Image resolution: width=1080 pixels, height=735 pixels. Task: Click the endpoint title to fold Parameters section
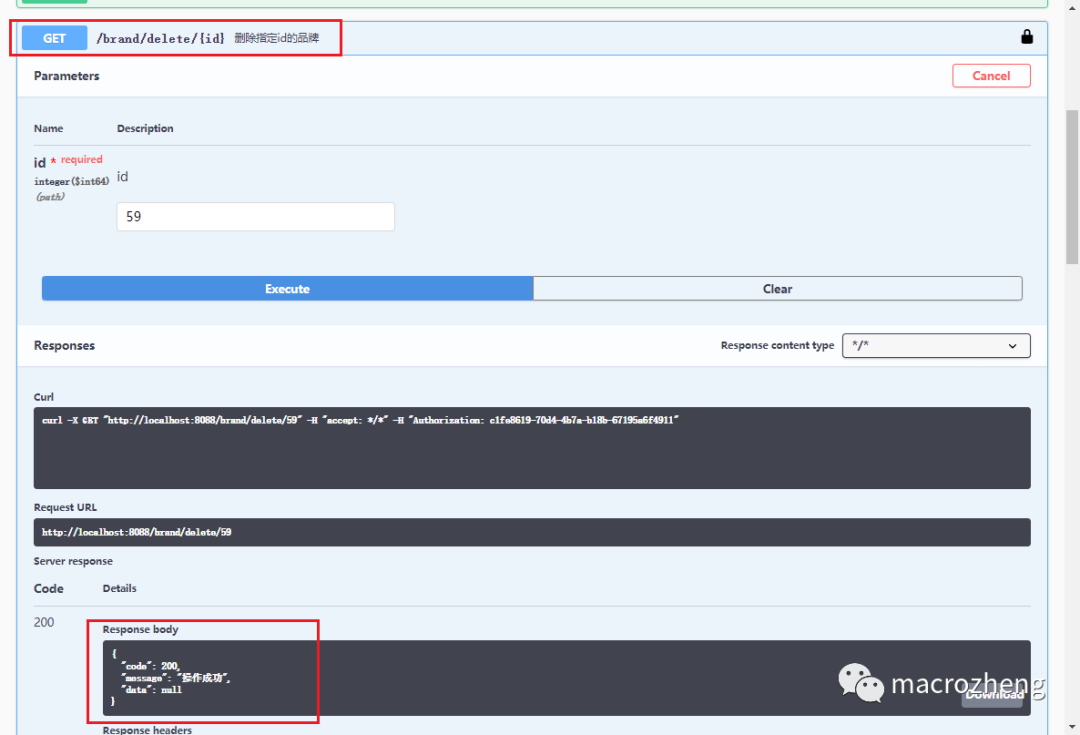[x=160, y=38]
